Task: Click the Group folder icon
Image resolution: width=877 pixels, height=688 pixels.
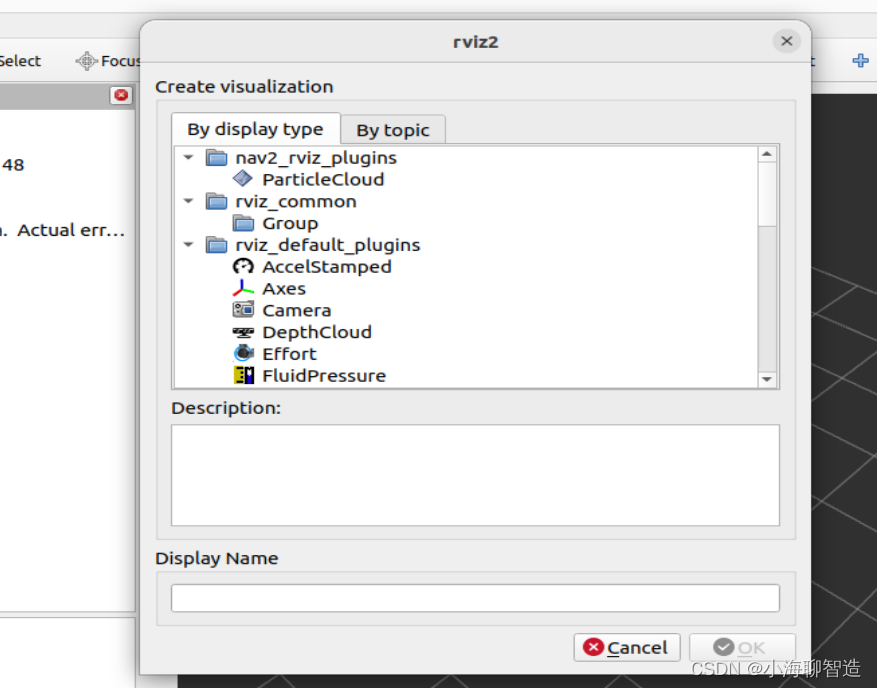Action: [243, 223]
